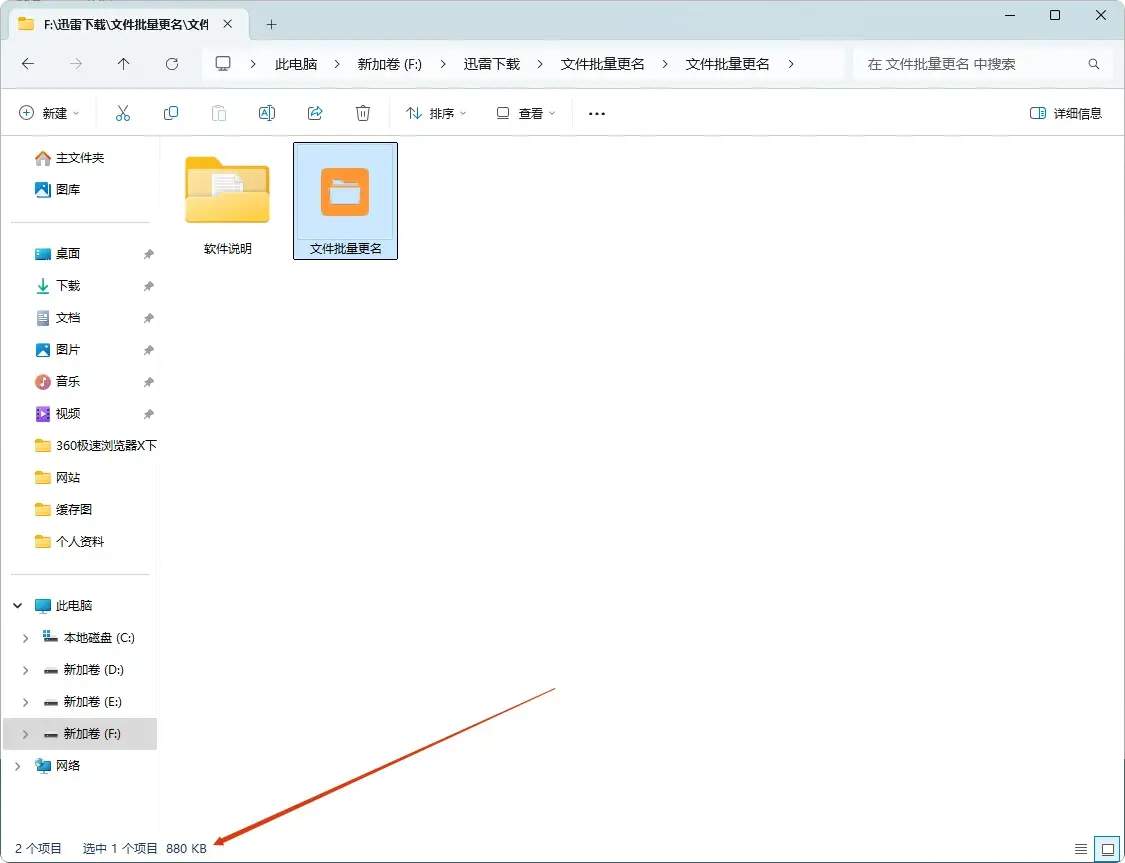Click the Refresh icon in navigation bar

pyautogui.click(x=171, y=63)
